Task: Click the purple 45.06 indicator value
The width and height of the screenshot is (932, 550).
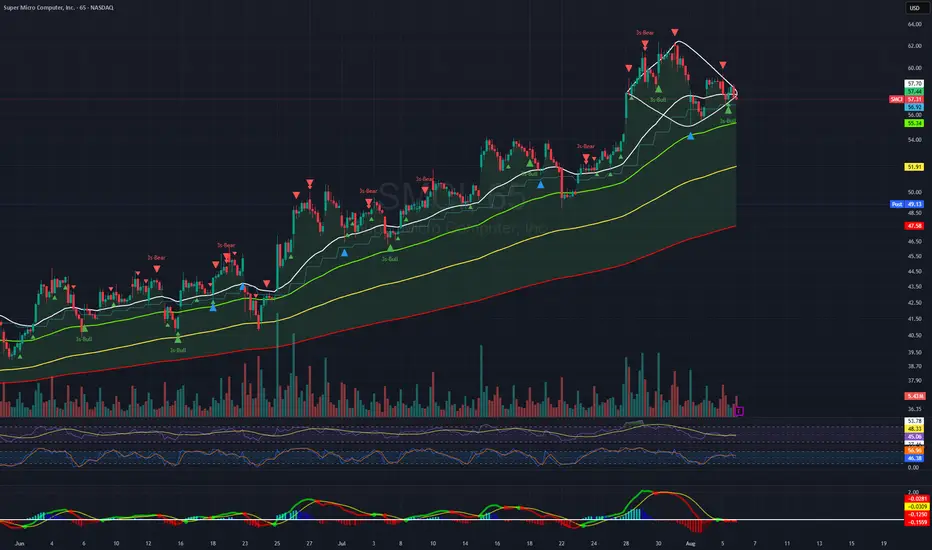Action: [x=914, y=436]
